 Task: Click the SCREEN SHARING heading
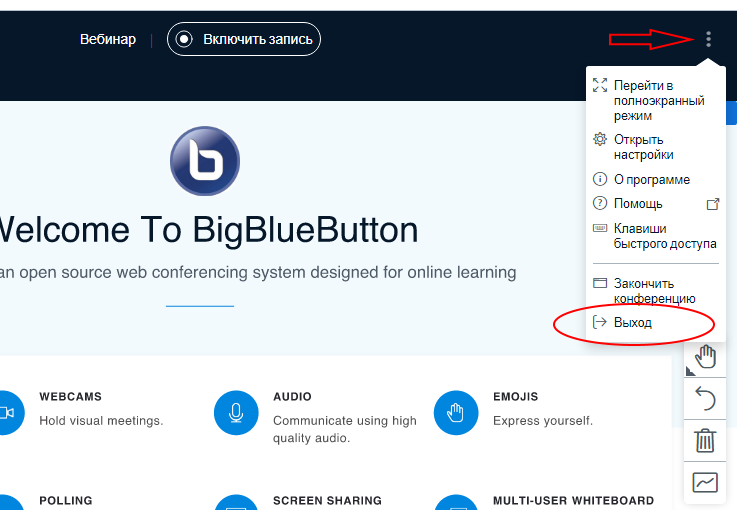click(x=328, y=501)
